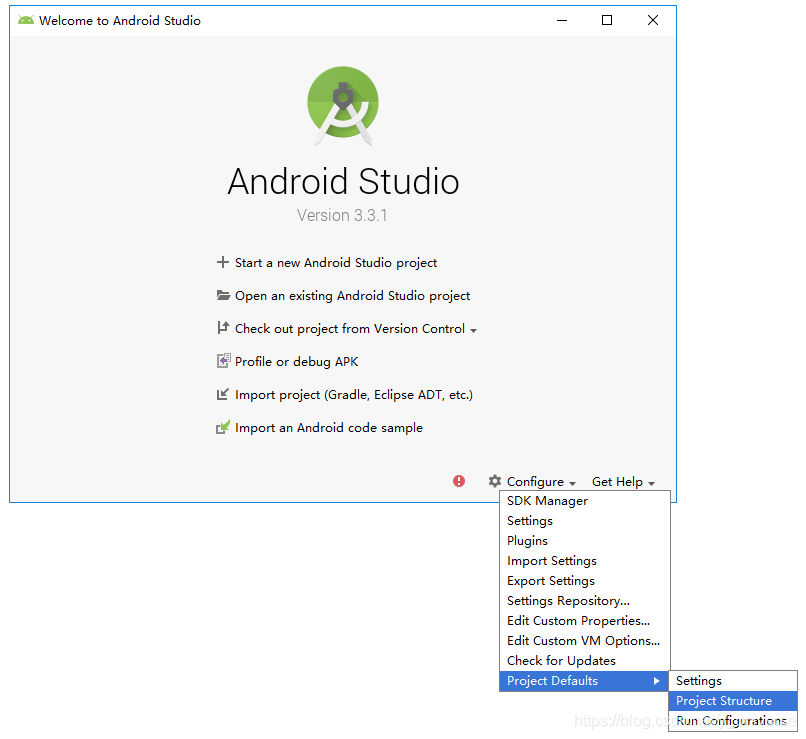Click the green Android icon in title bar
The width and height of the screenshot is (806, 739).
click(24, 18)
